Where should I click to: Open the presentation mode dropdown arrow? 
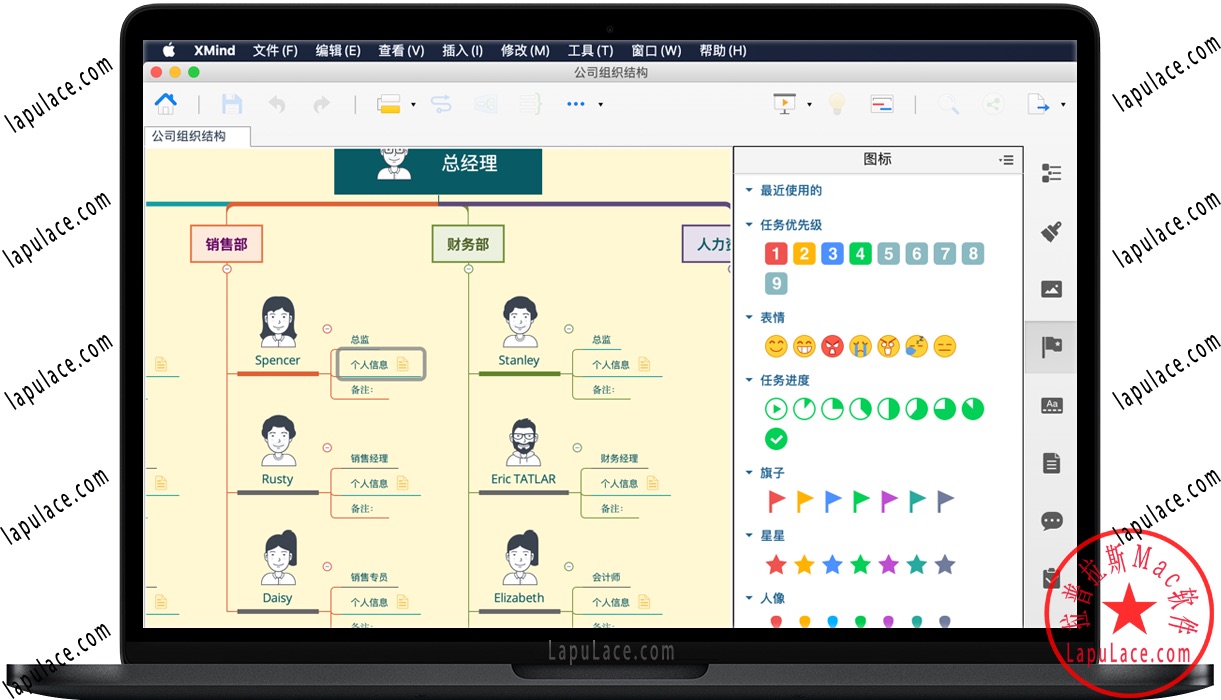[808, 103]
